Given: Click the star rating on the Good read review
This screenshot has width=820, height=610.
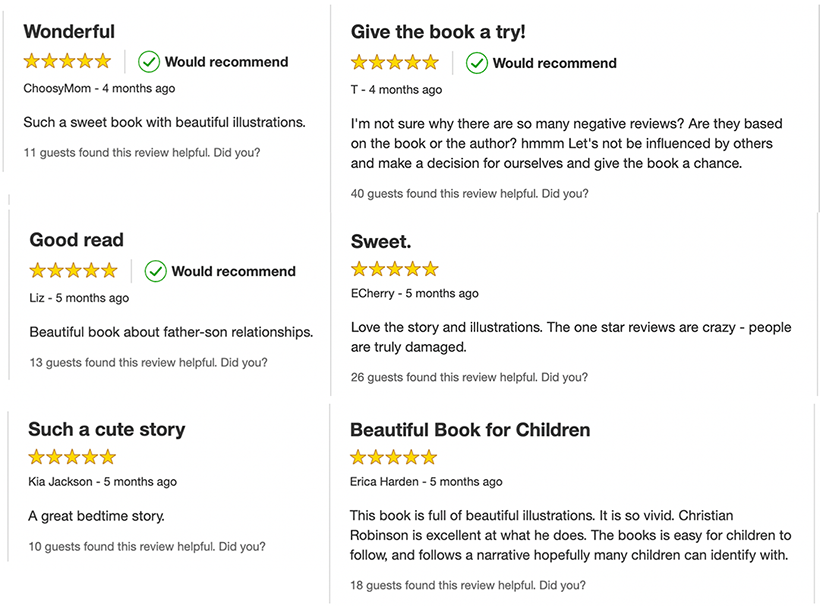Looking at the screenshot, I should [x=73, y=271].
